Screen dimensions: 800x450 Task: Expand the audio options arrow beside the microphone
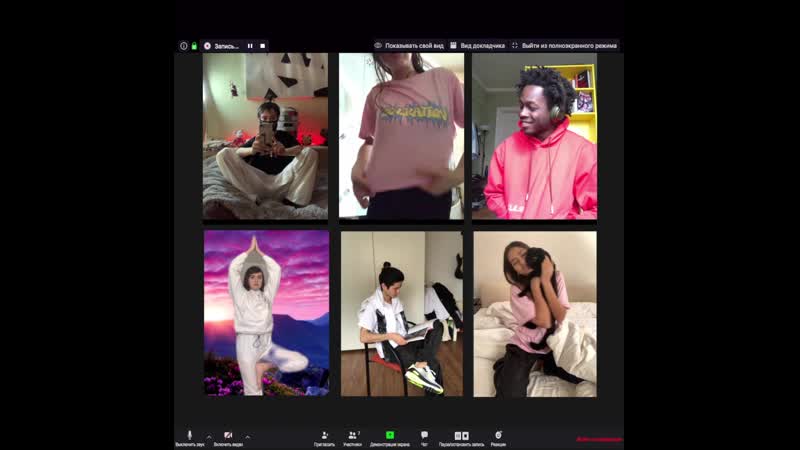(x=209, y=437)
